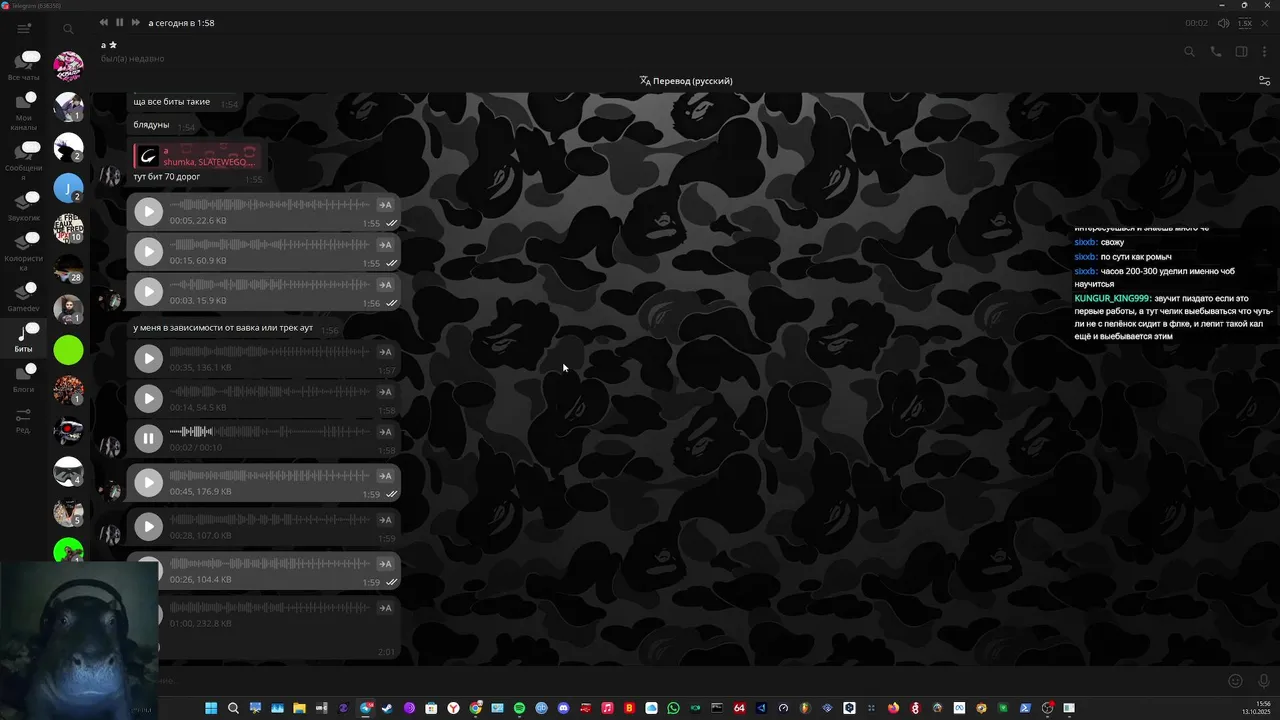Screen dimensions: 1280x720
Task: Open the reply preview shumka, SLATEWEGO
Action: pyautogui.click(x=196, y=156)
